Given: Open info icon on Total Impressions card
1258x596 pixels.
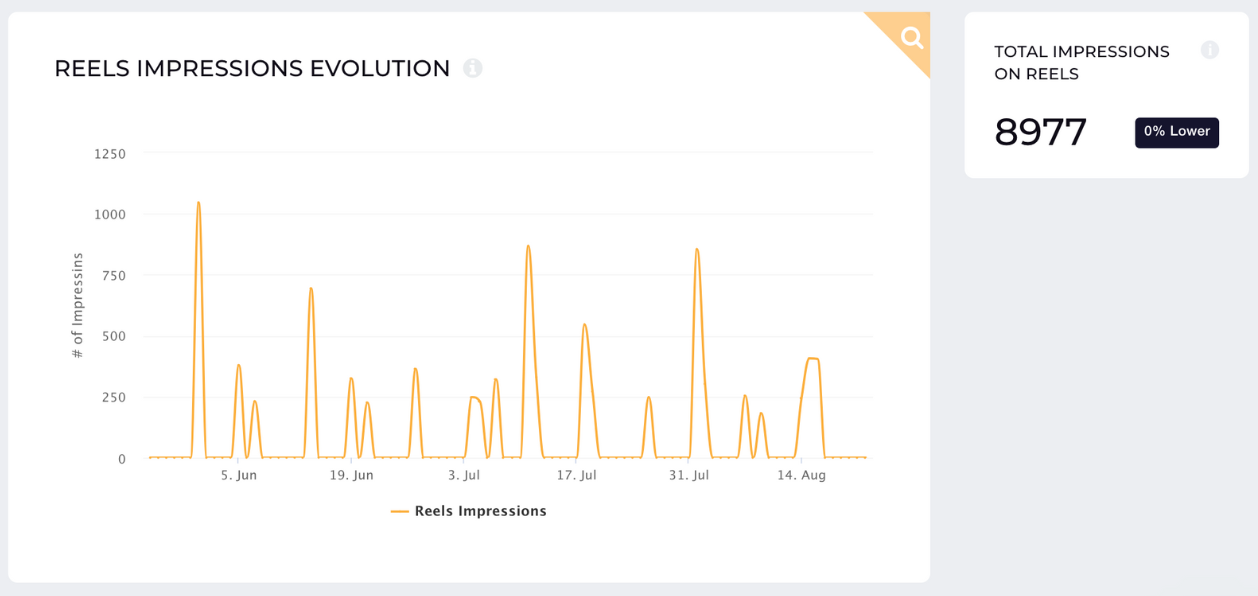Looking at the screenshot, I should tap(1210, 50).
